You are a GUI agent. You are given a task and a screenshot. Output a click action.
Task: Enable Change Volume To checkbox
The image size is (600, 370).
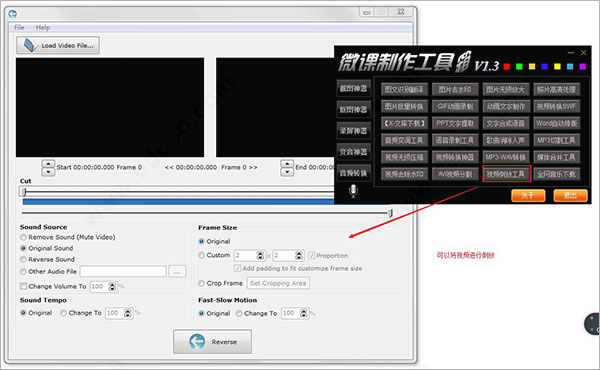pyautogui.click(x=23, y=286)
